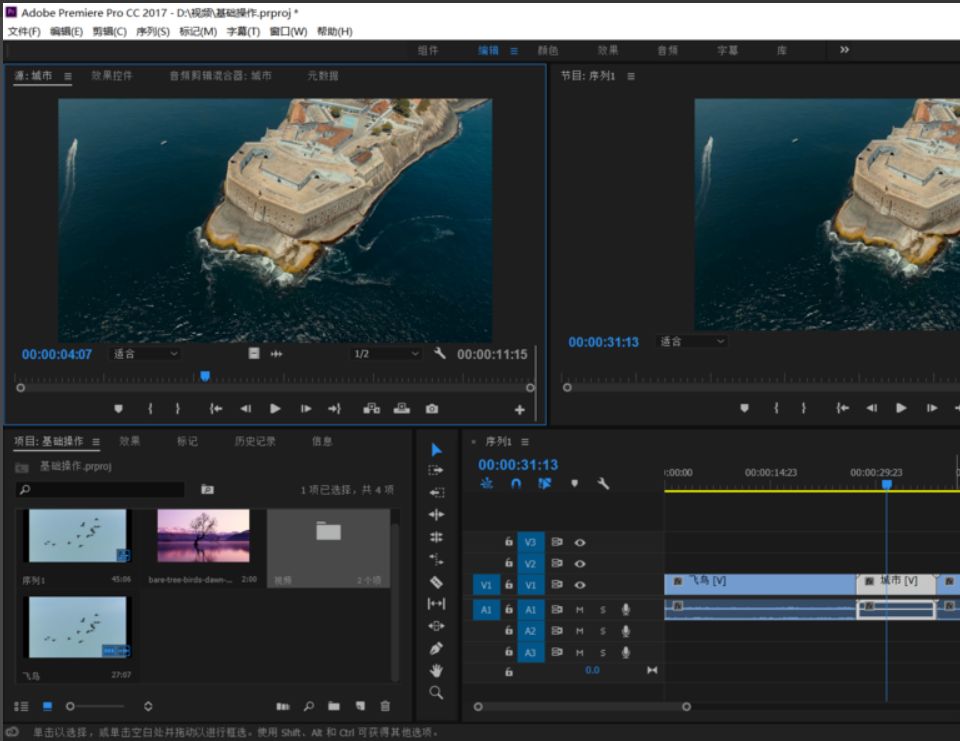Switch to the 历史记录 tab
Viewport: 960px width, 741px height.
tap(255, 441)
